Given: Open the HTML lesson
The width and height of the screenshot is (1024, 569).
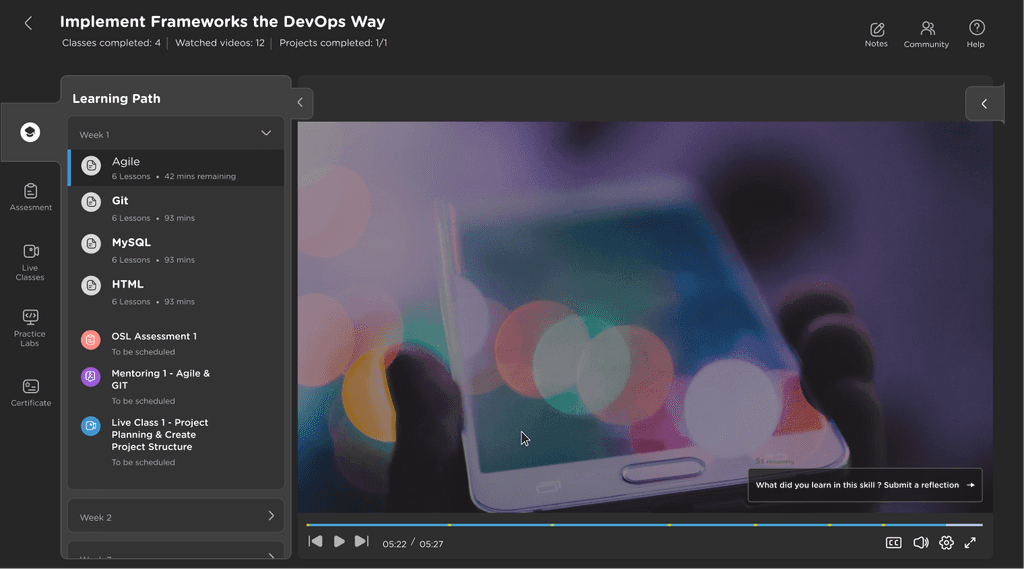Looking at the screenshot, I should pos(176,292).
